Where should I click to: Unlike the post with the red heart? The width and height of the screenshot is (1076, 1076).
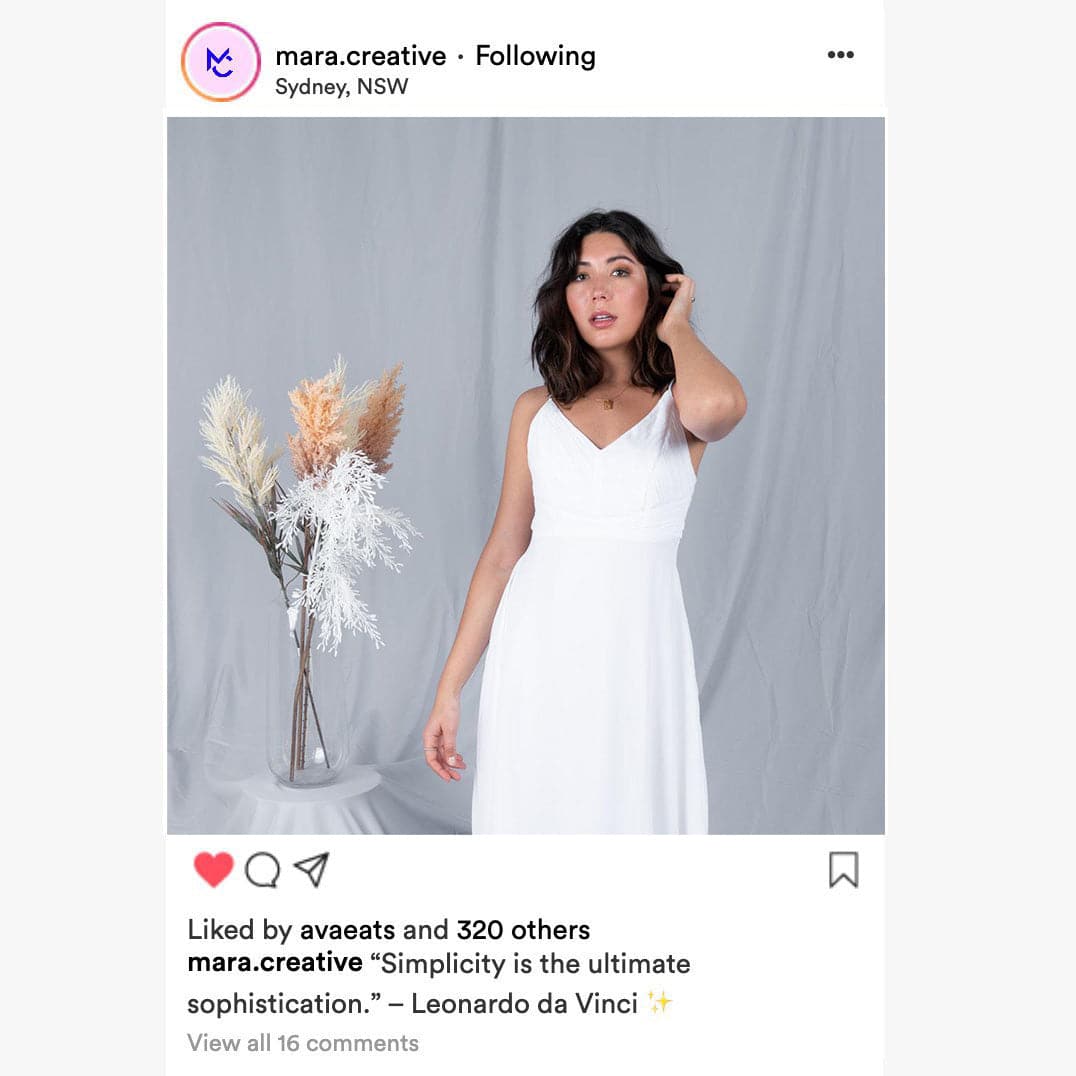[x=213, y=869]
